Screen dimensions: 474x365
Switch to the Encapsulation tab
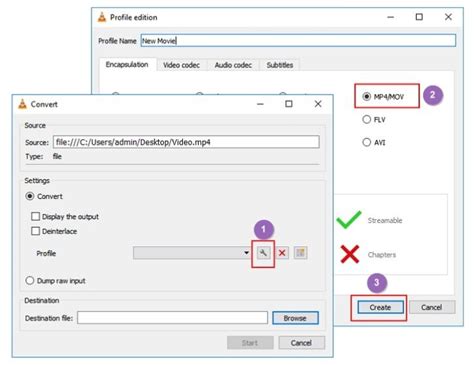[x=127, y=65]
